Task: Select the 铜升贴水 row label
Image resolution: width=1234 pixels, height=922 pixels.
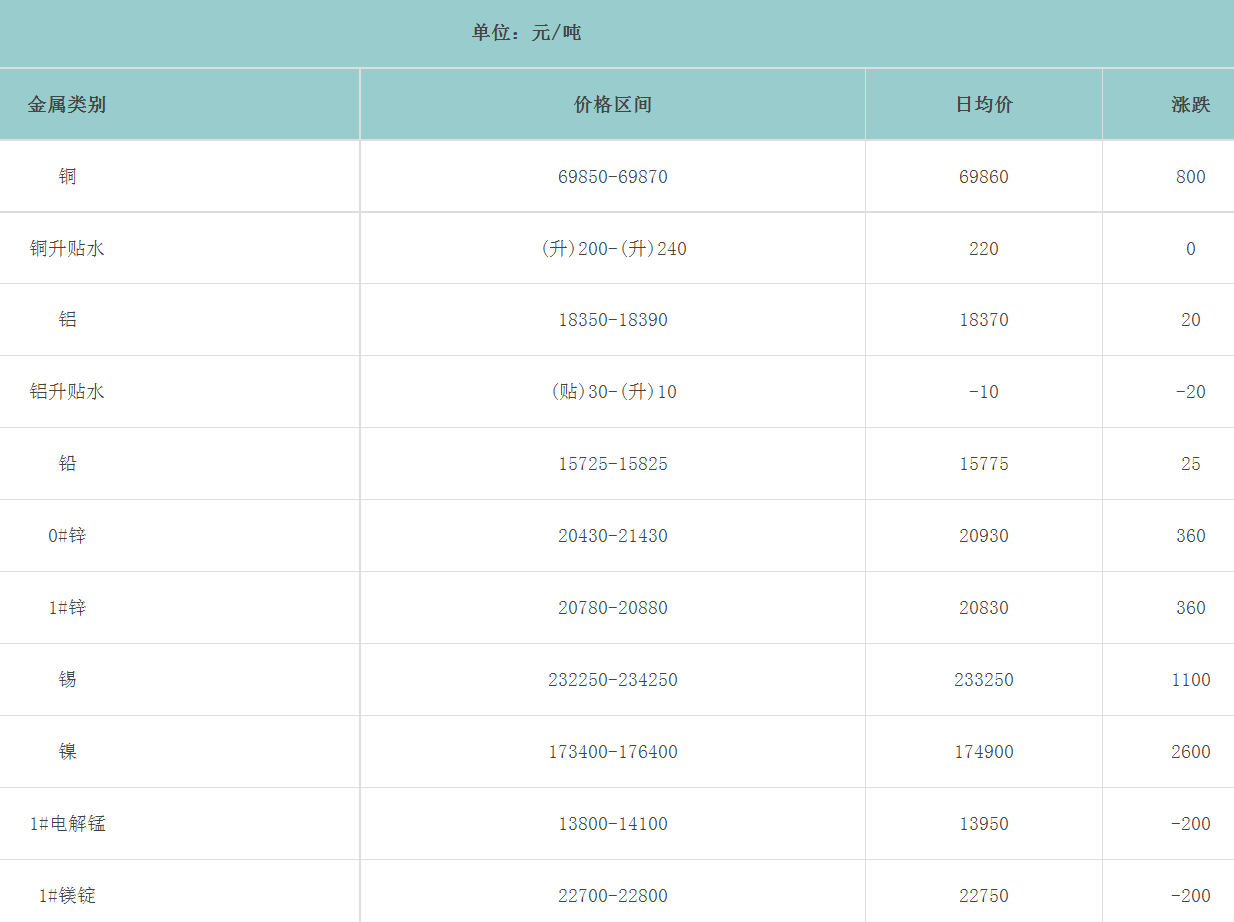Action: pos(67,249)
